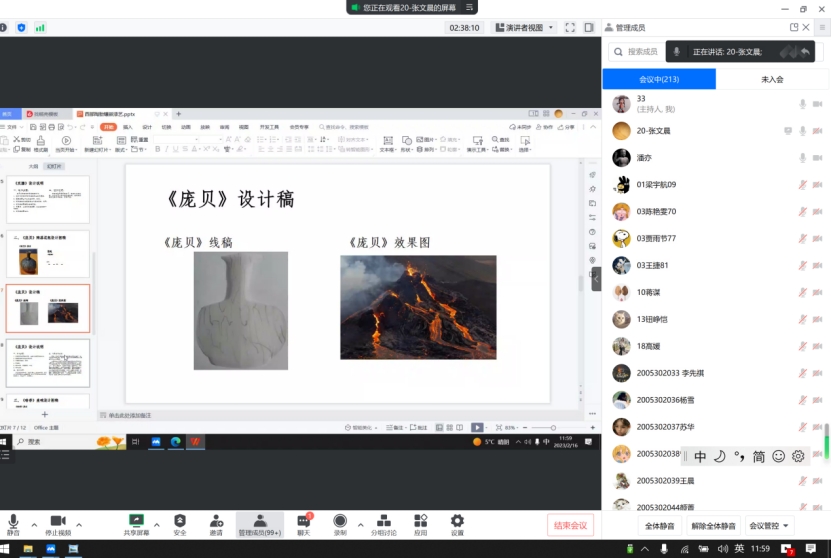Toggle microphone for 20-张文晨
831x559 pixels.
pyautogui.click(x=803, y=131)
